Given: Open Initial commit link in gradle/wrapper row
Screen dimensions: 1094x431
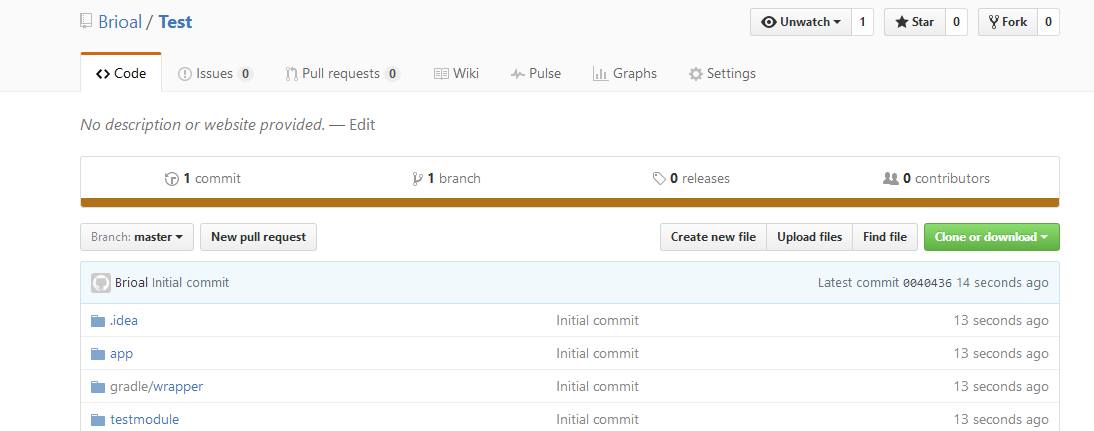Looking at the screenshot, I should pos(597,386).
